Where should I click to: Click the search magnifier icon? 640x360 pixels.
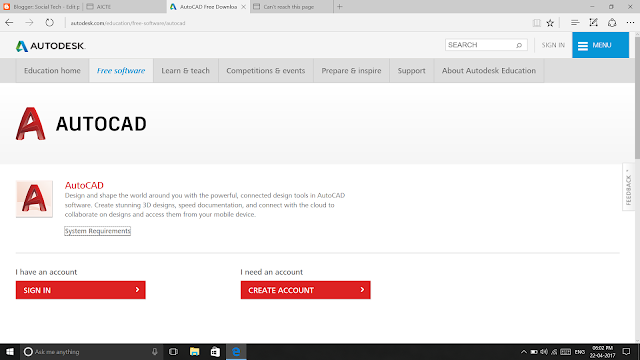pyautogui.click(x=519, y=45)
